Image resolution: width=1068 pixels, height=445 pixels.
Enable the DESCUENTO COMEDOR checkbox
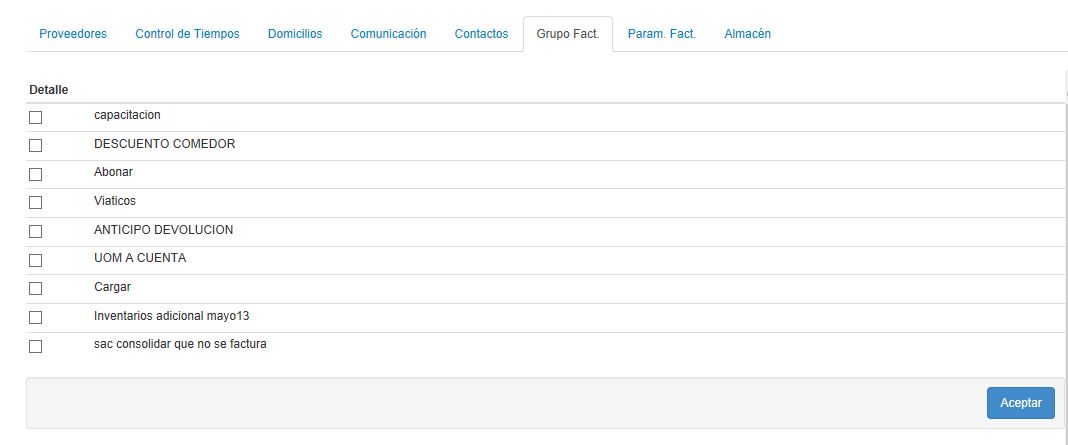(36, 145)
